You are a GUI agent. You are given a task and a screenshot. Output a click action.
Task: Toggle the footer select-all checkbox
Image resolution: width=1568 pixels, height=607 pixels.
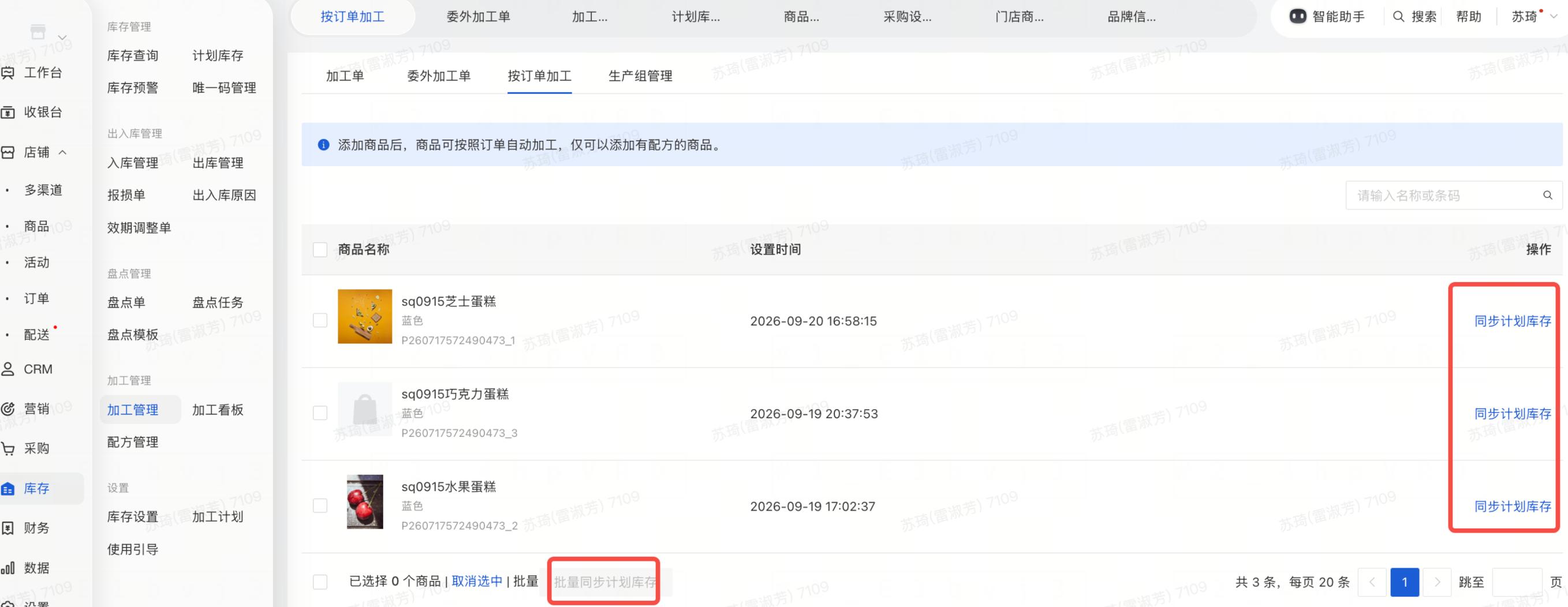[320, 582]
